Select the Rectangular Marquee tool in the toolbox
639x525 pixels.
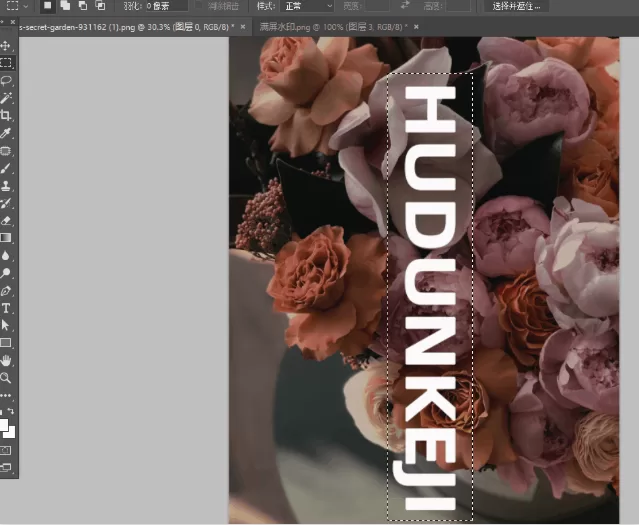[x=6, y=62]
